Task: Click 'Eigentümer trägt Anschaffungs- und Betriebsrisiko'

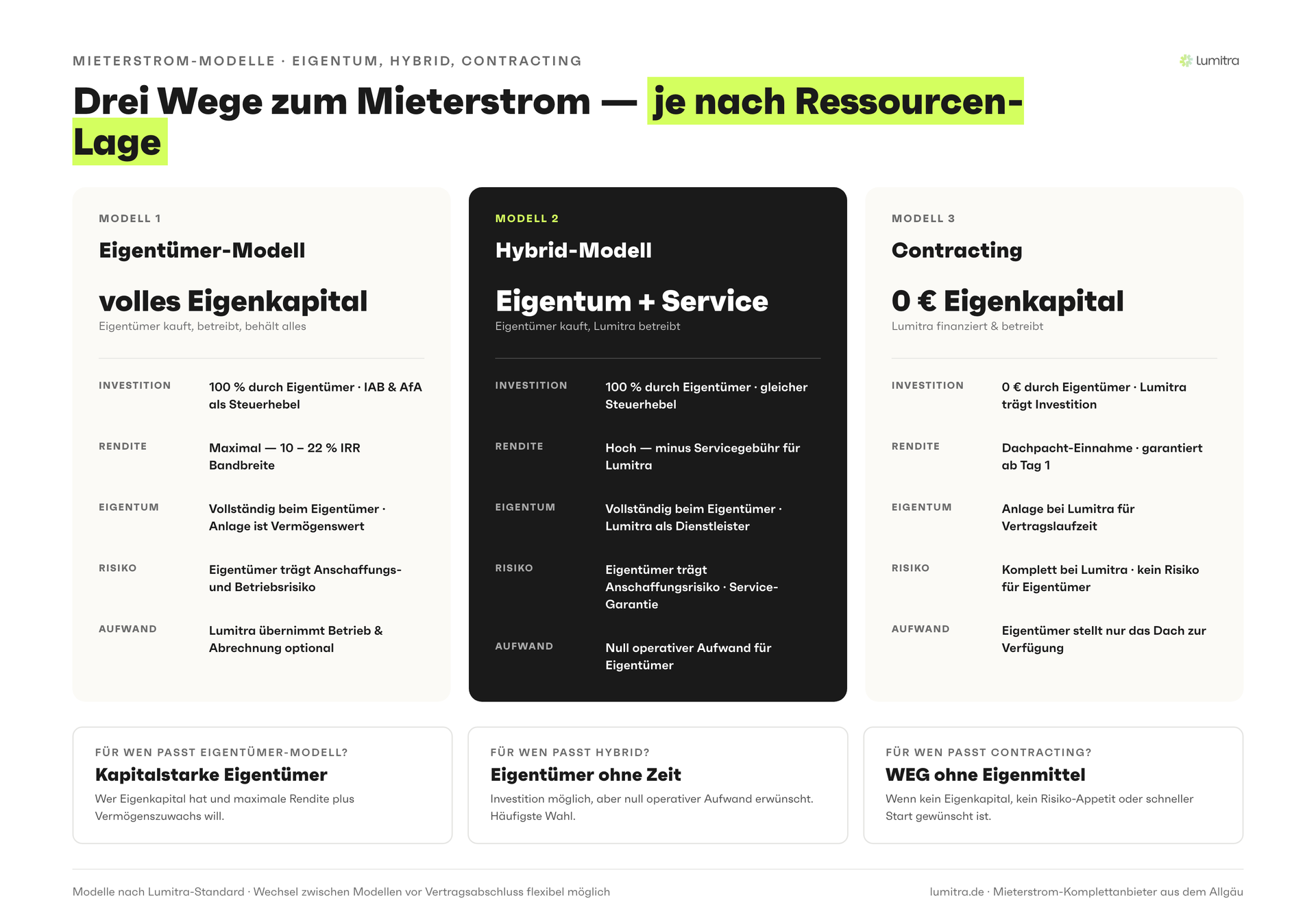Action: click(x=305, y=579)
